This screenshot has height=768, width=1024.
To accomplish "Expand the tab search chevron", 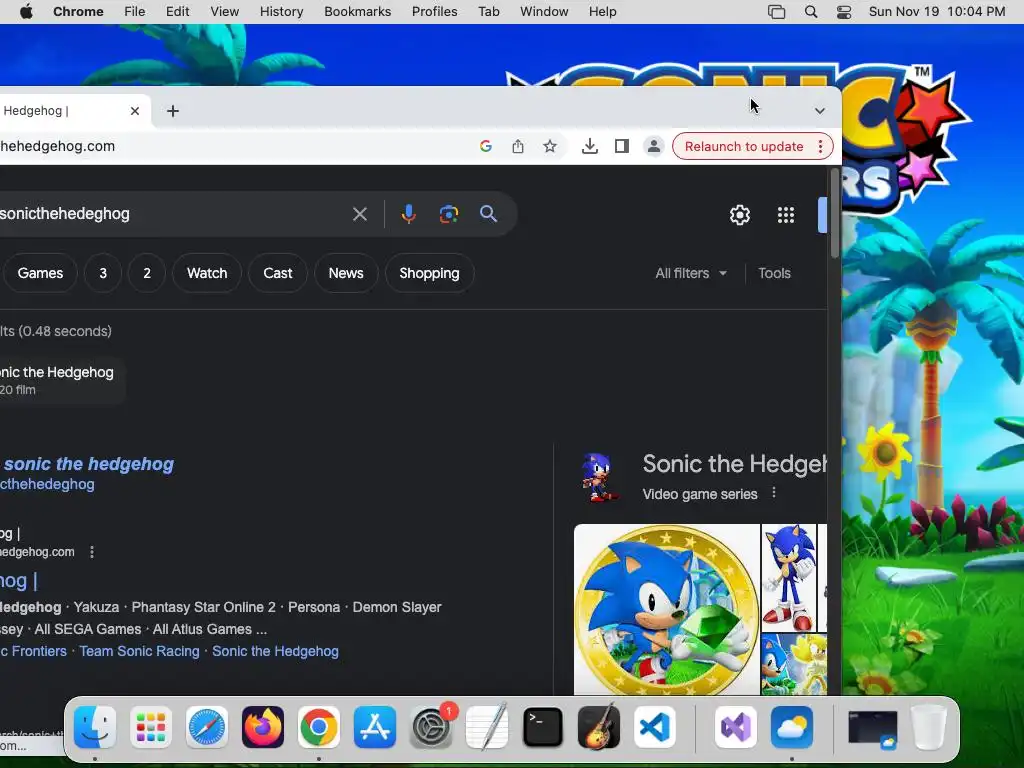I will [820, 111].
